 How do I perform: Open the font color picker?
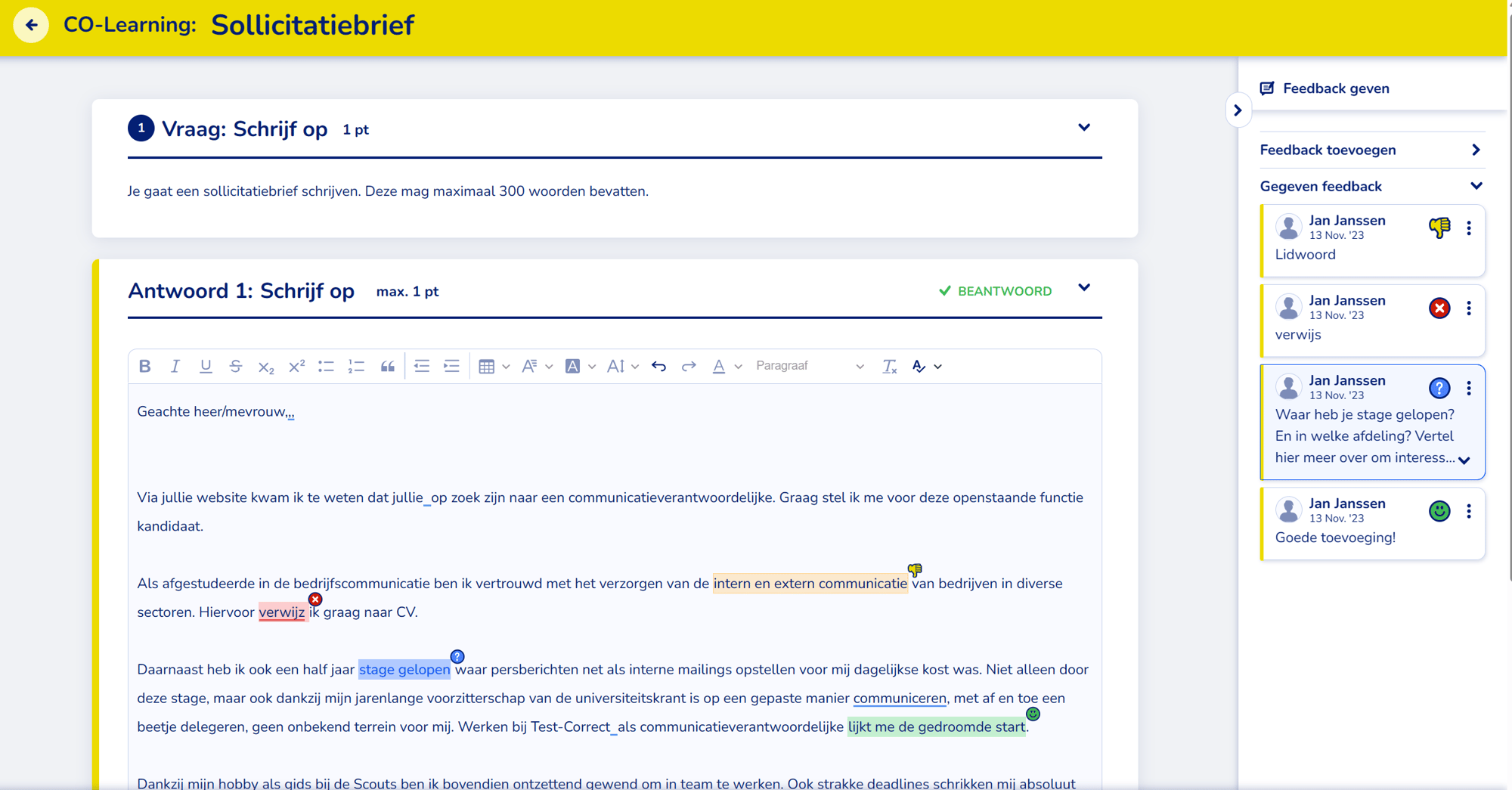click(x=719, y=366)
